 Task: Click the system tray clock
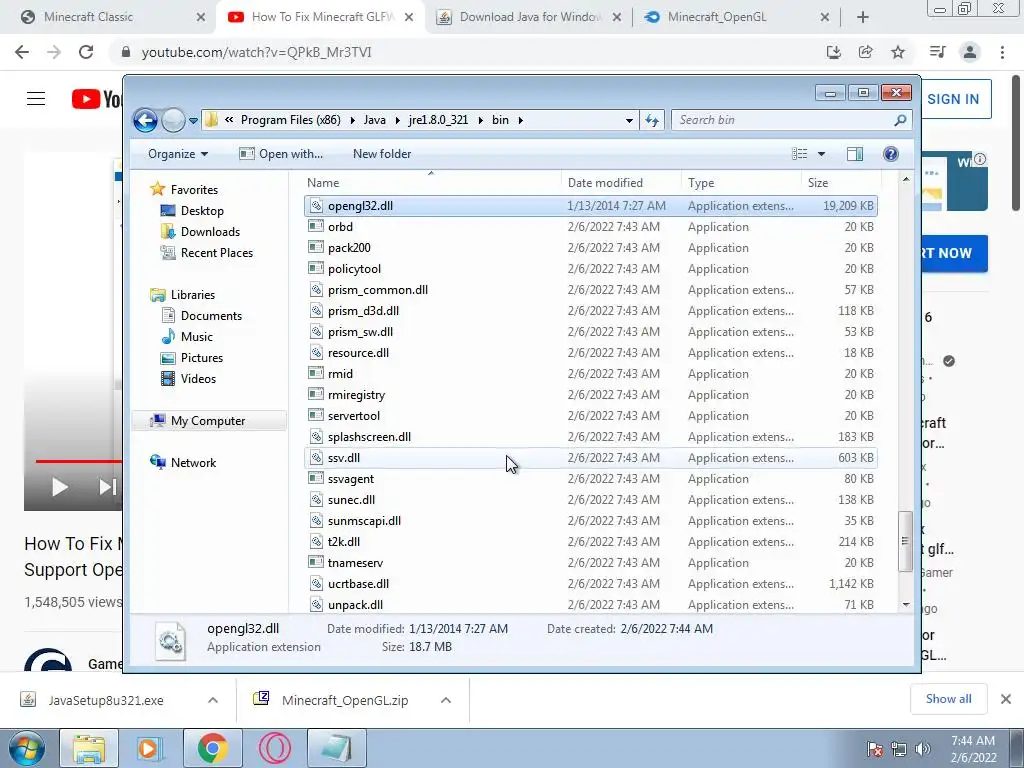tap(973, 749)
